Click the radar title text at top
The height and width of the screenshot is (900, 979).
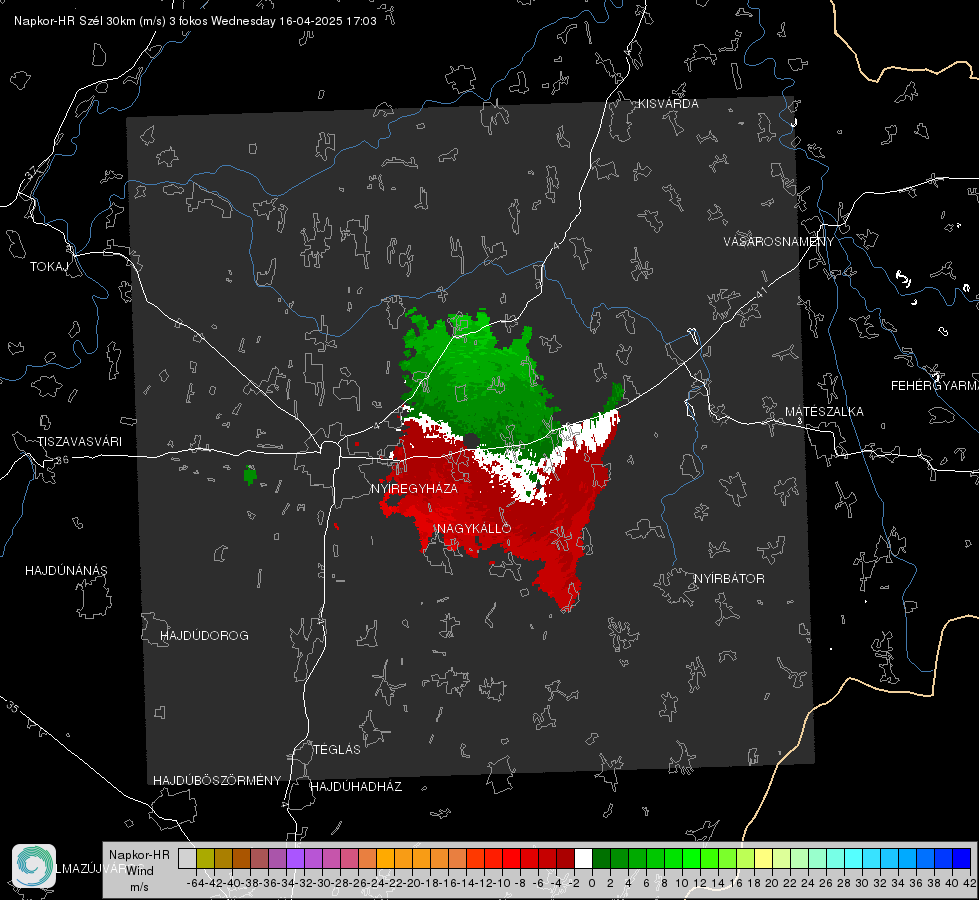pyautogui.click(x=195, y=21)
